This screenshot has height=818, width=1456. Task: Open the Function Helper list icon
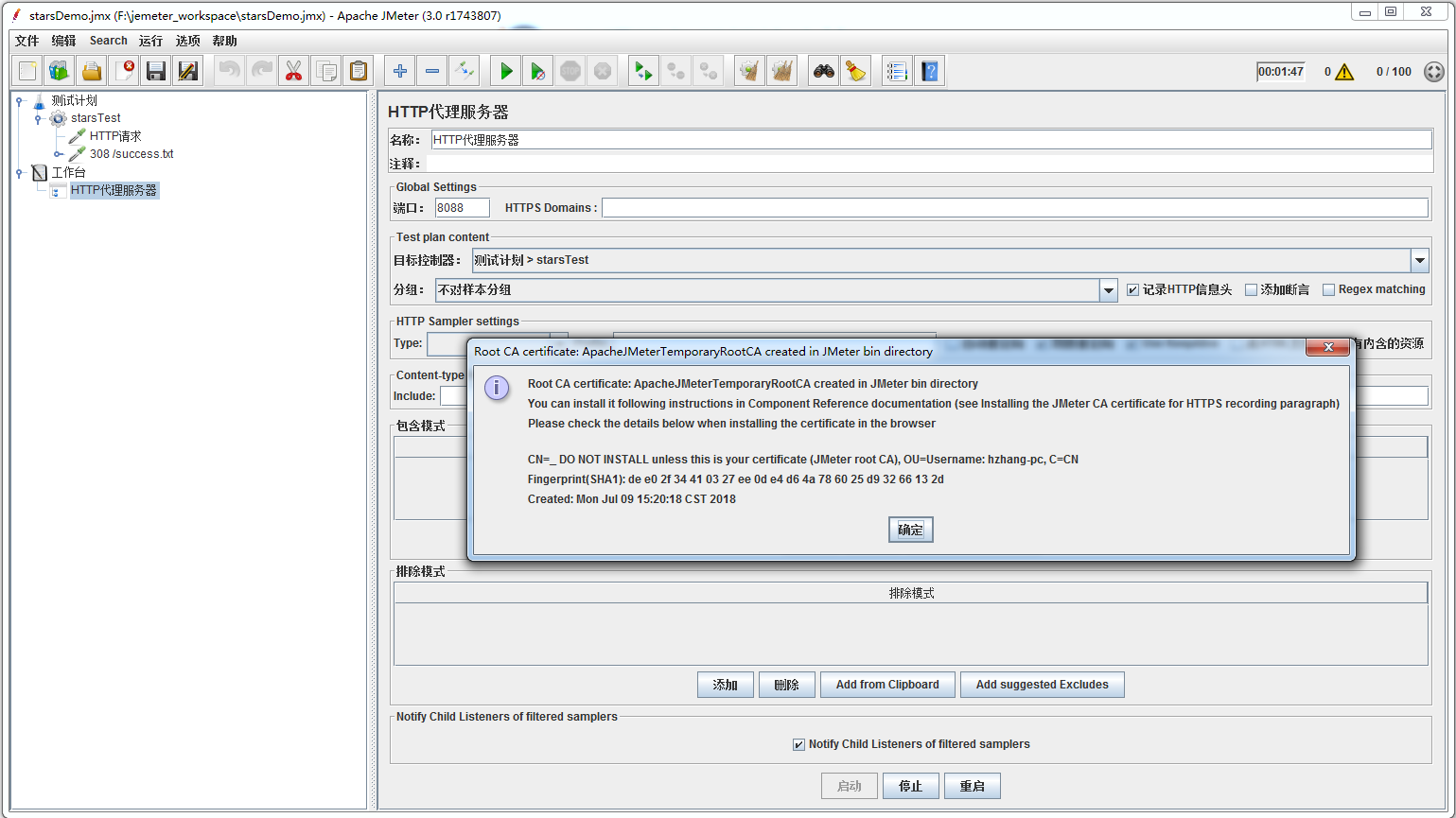(x=897, y=71)
